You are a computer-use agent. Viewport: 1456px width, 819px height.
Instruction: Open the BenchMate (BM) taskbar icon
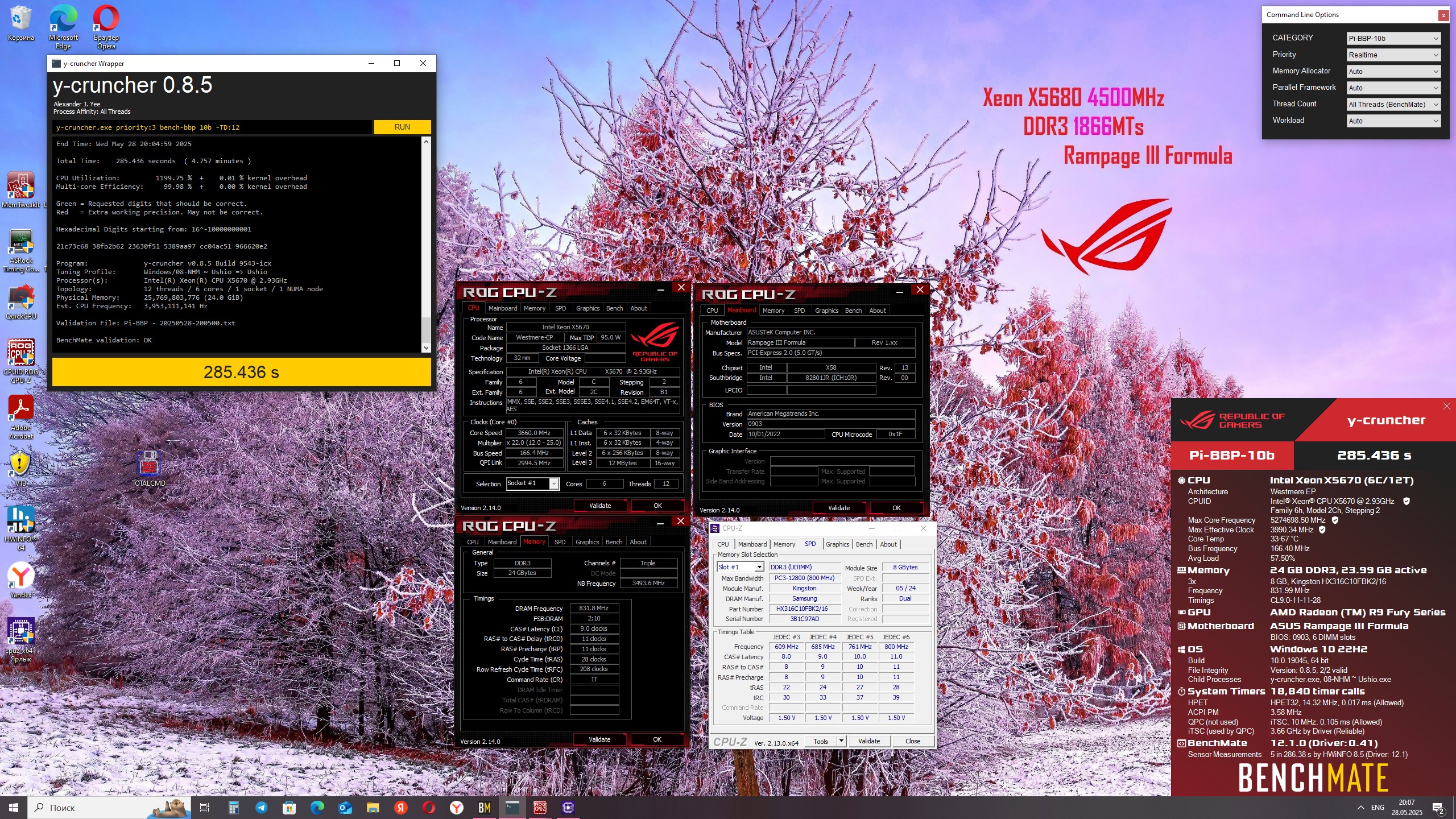[x=485, y=808]
